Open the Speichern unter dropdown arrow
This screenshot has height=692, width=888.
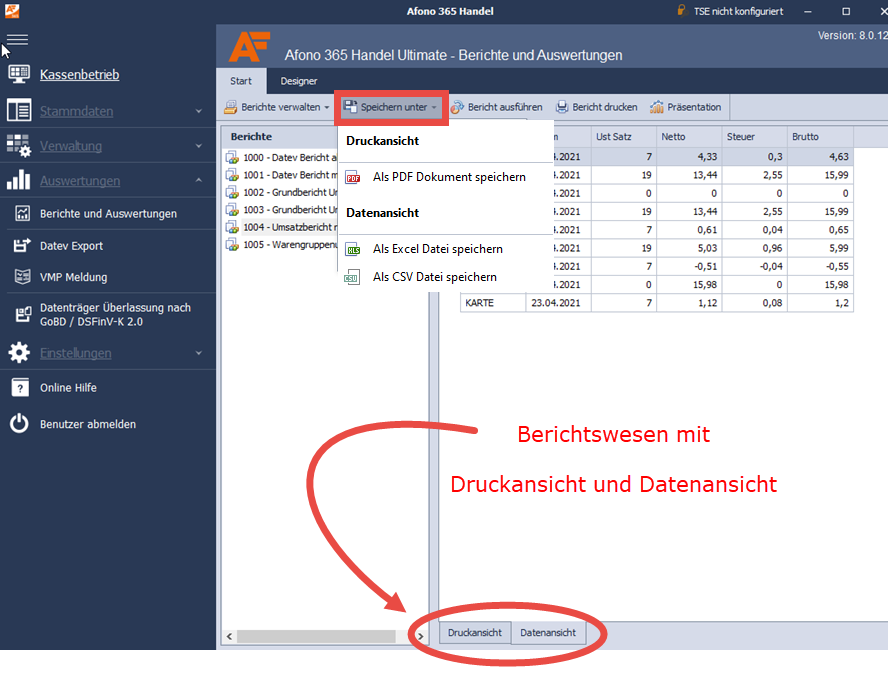434,108
